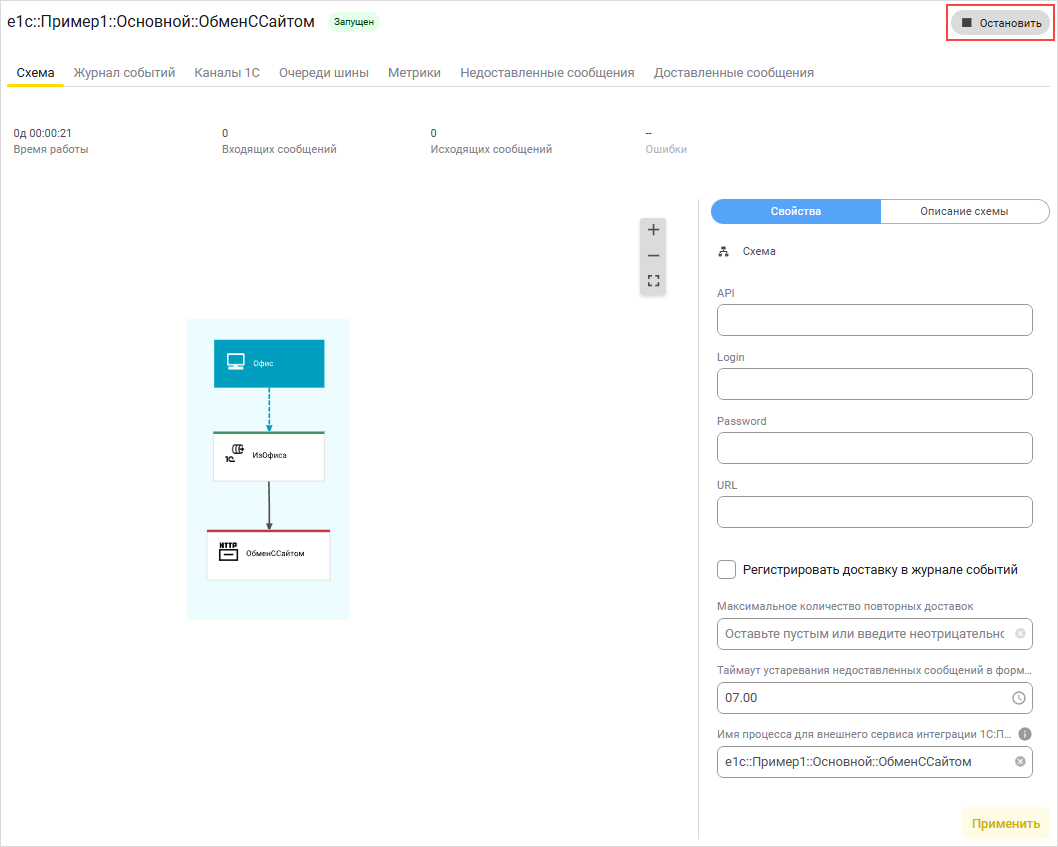Click into the API input field

[x=874, y=320]
